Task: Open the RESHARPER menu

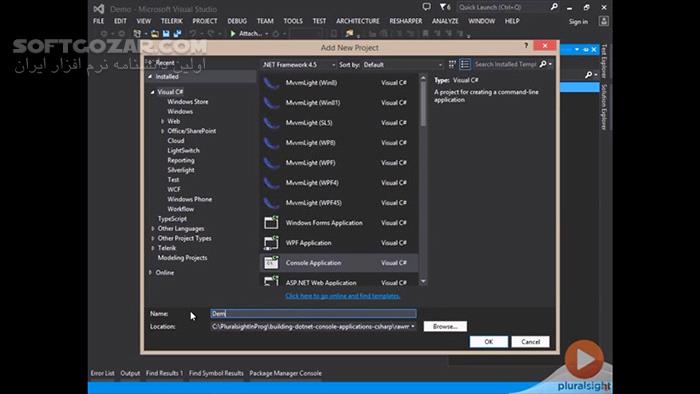Action: (x=405, y=21)
